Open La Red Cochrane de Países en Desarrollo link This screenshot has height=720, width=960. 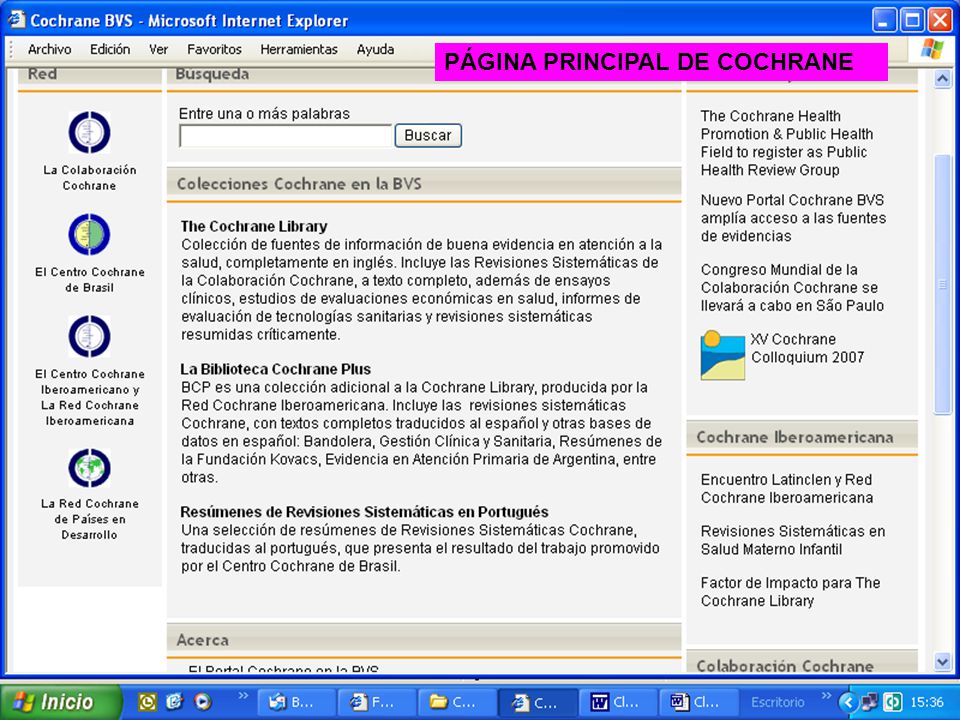point(89,519)
